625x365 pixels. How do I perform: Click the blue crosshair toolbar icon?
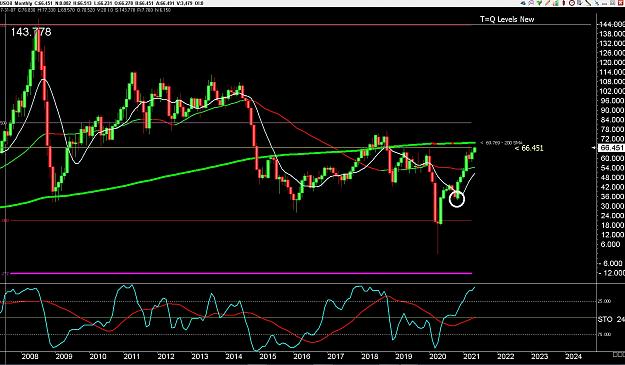pyautogui.click(x=597, y=3)
